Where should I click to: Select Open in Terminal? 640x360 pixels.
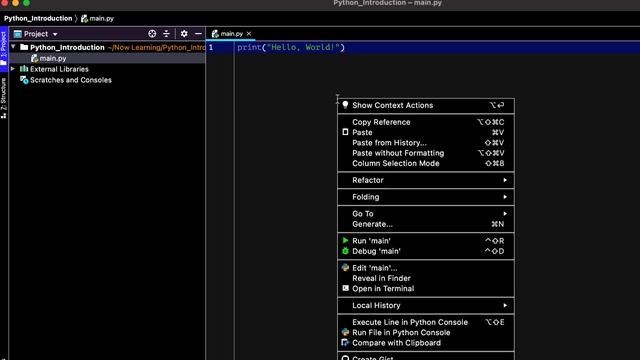(x=426, y=289)
